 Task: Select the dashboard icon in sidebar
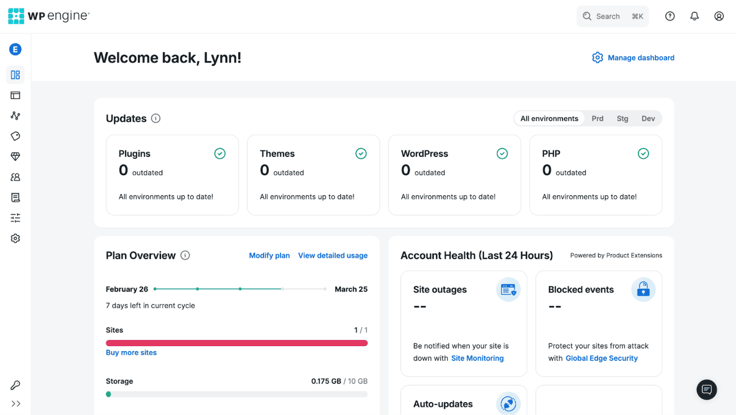pos(15,75)
